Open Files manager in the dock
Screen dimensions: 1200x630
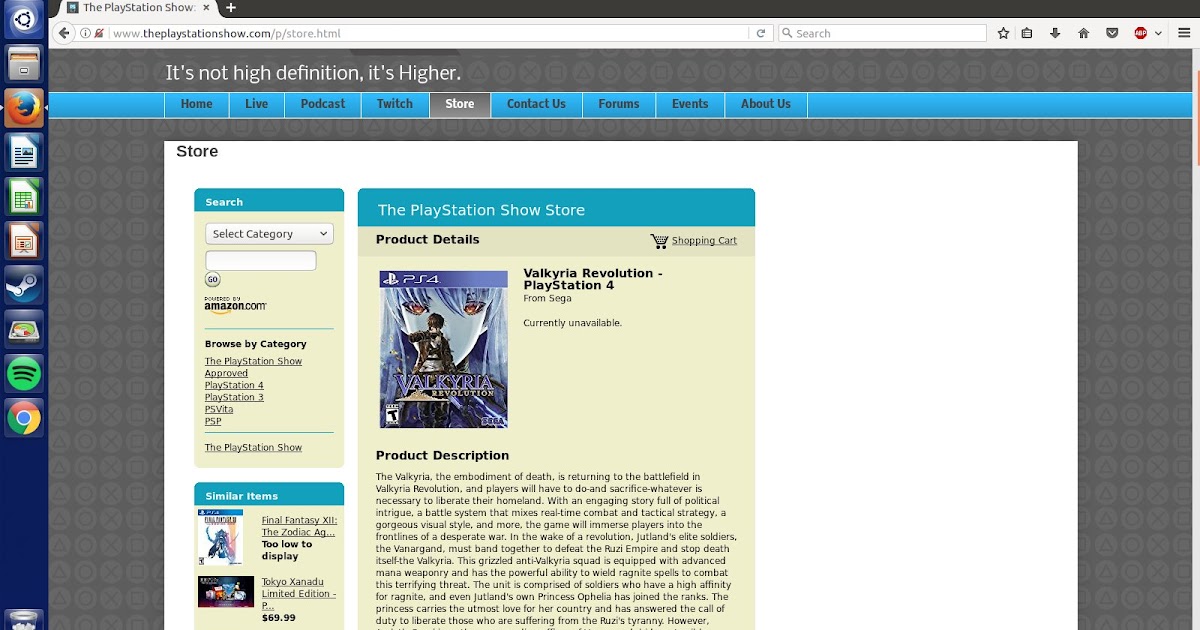point(24,63)
